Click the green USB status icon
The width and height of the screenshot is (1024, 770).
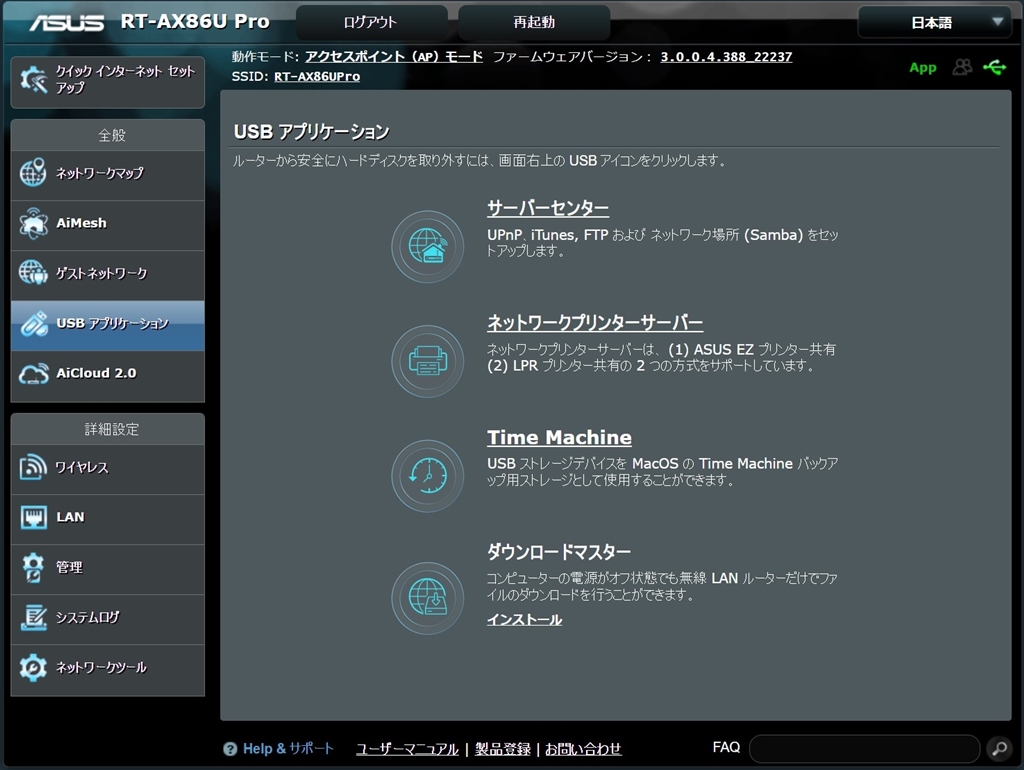995,67
